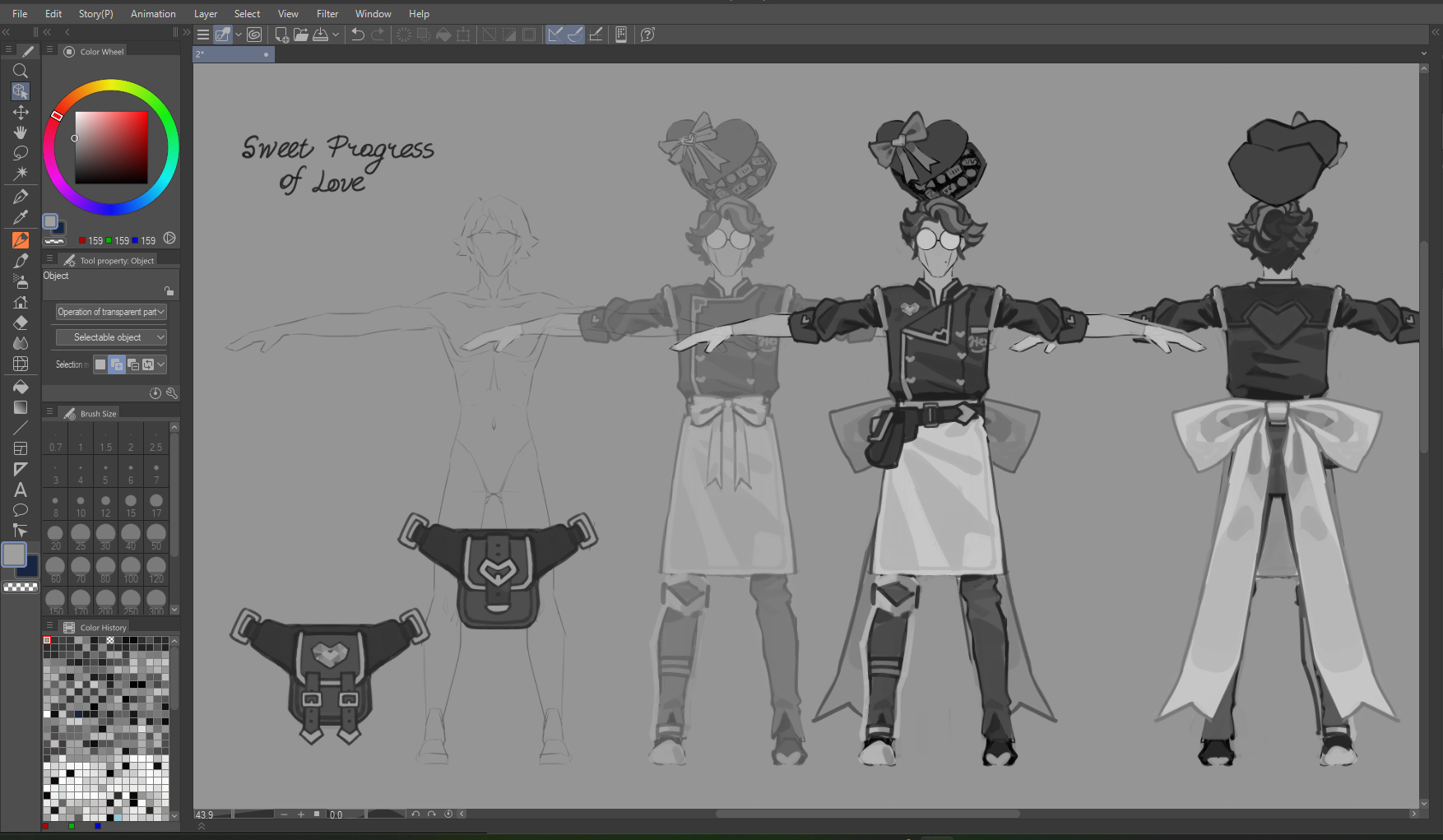
Task: Select the Hand pan tool
Action: [x=21, y=132]
